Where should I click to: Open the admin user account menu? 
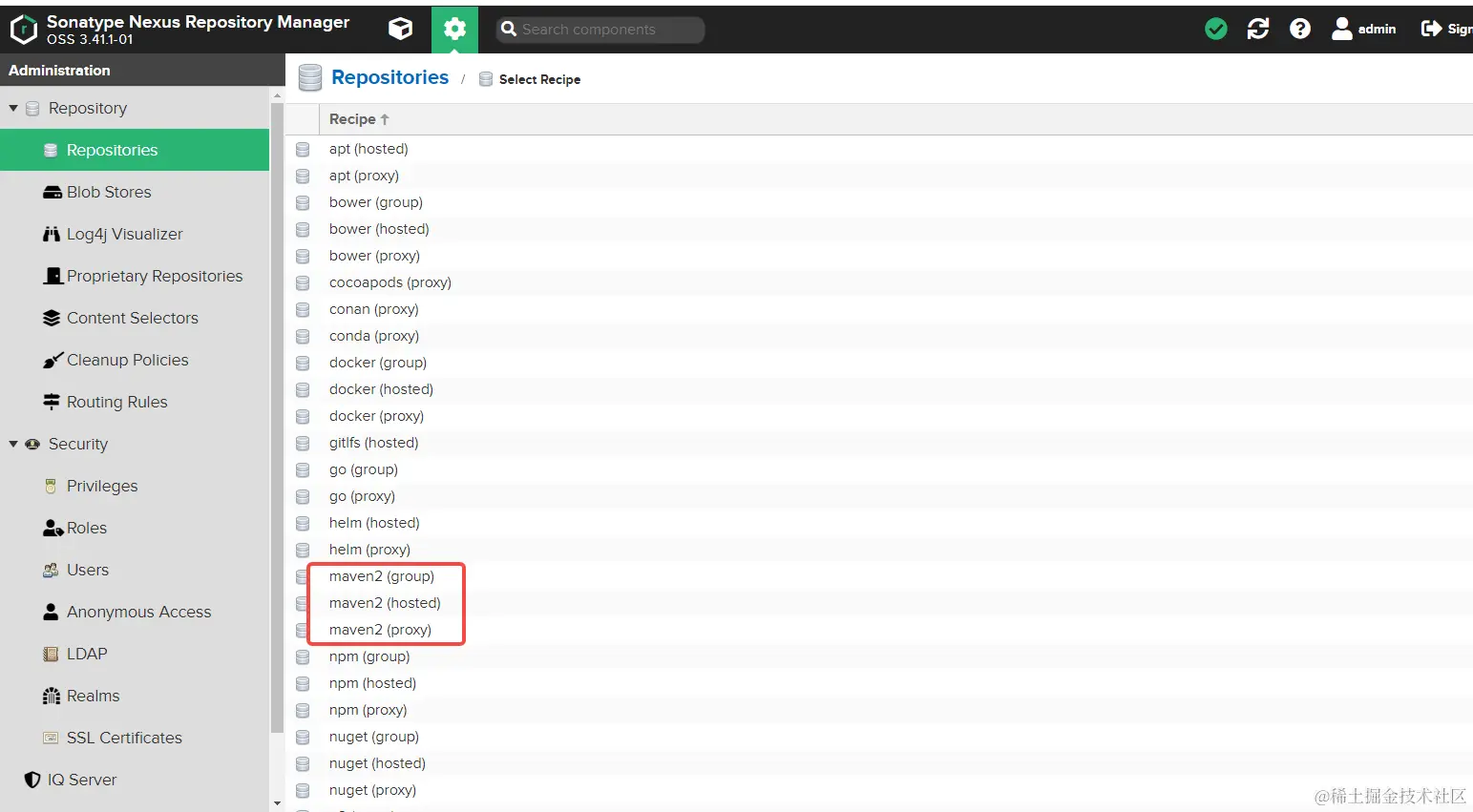[1364, 29]
